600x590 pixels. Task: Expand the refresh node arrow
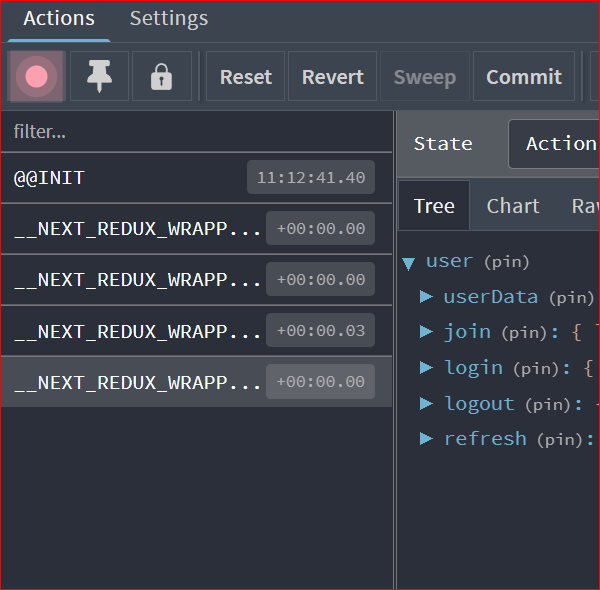pyautogui.click(x=426, y=439)
